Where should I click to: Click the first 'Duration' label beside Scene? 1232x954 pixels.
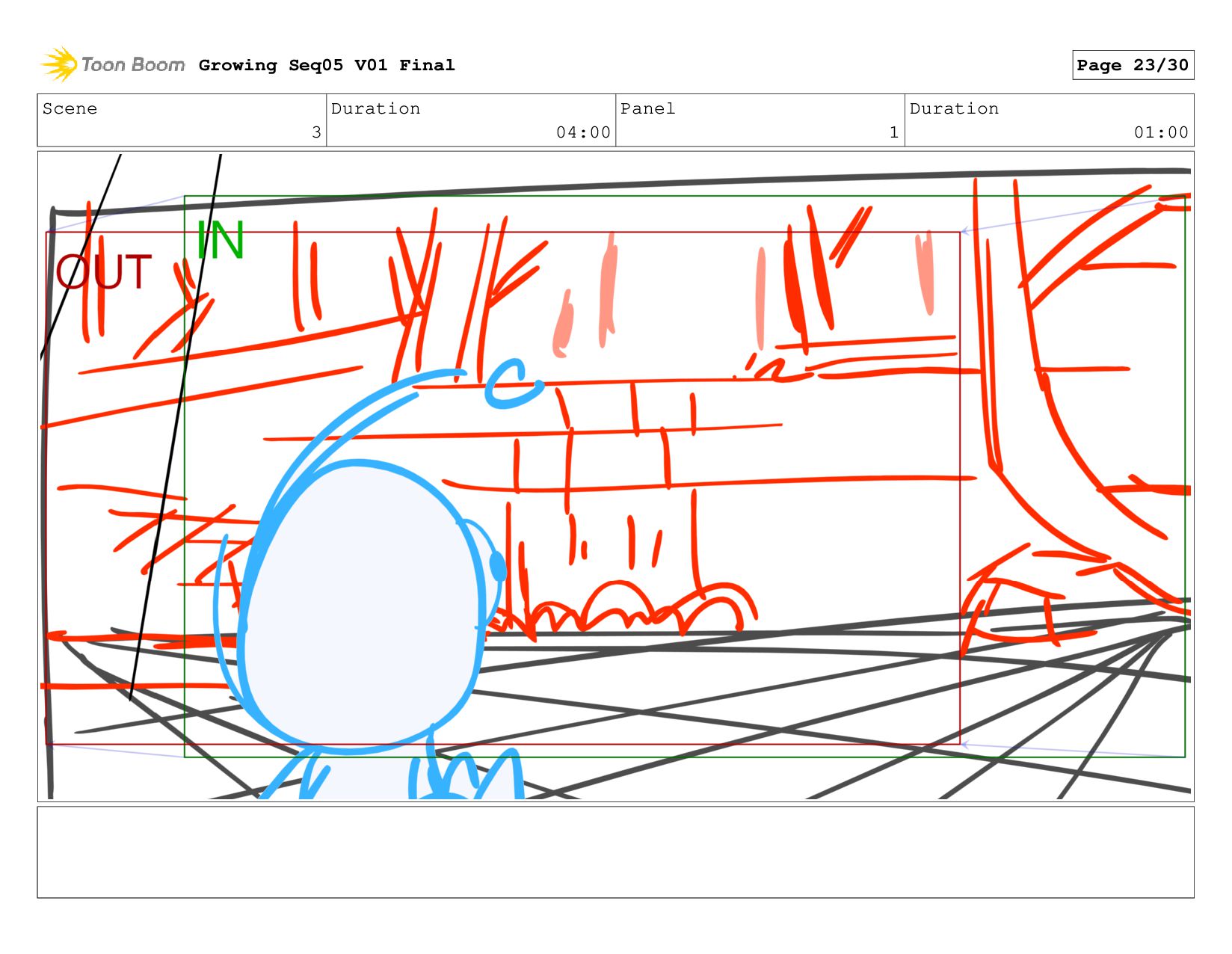point(375,108)
